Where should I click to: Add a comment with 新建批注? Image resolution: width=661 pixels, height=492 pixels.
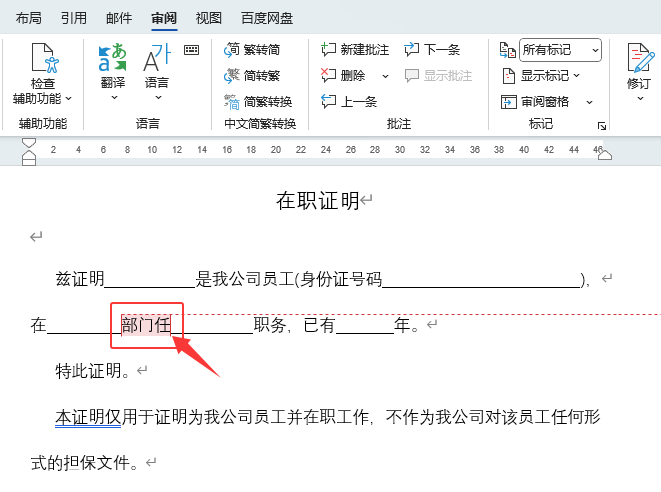(x=355, y=50)
